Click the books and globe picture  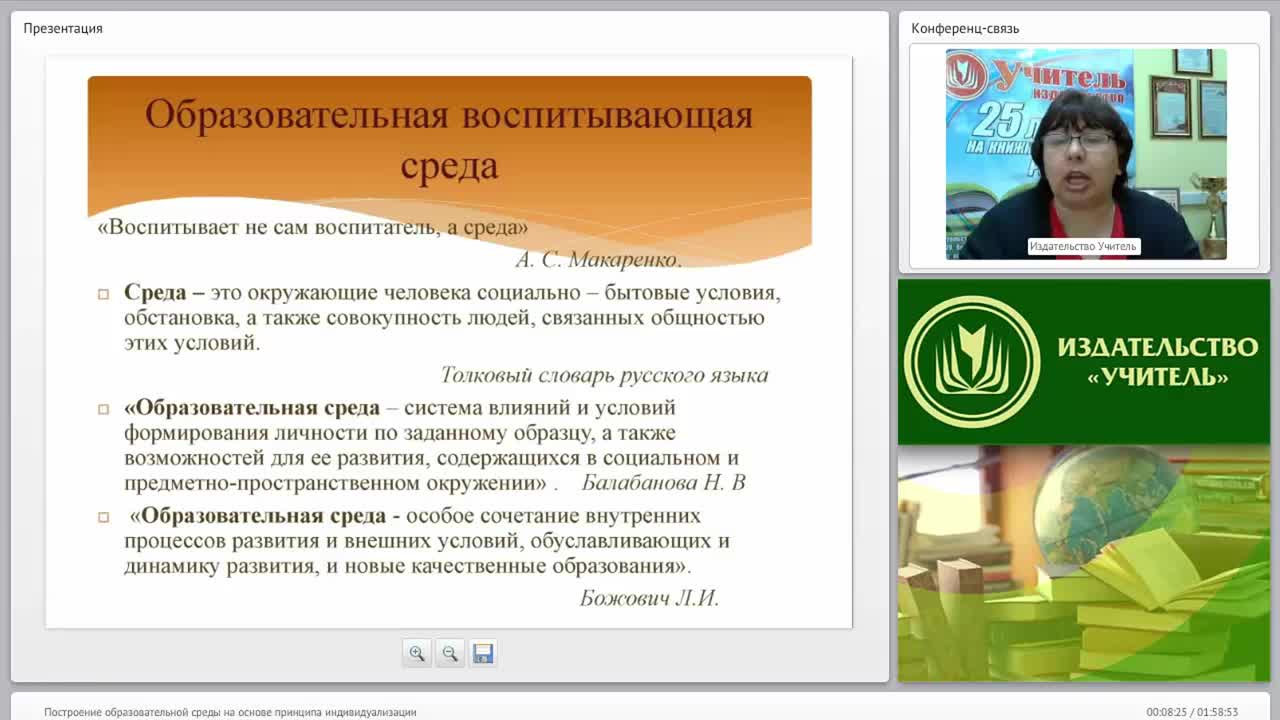pos(1084,564)
